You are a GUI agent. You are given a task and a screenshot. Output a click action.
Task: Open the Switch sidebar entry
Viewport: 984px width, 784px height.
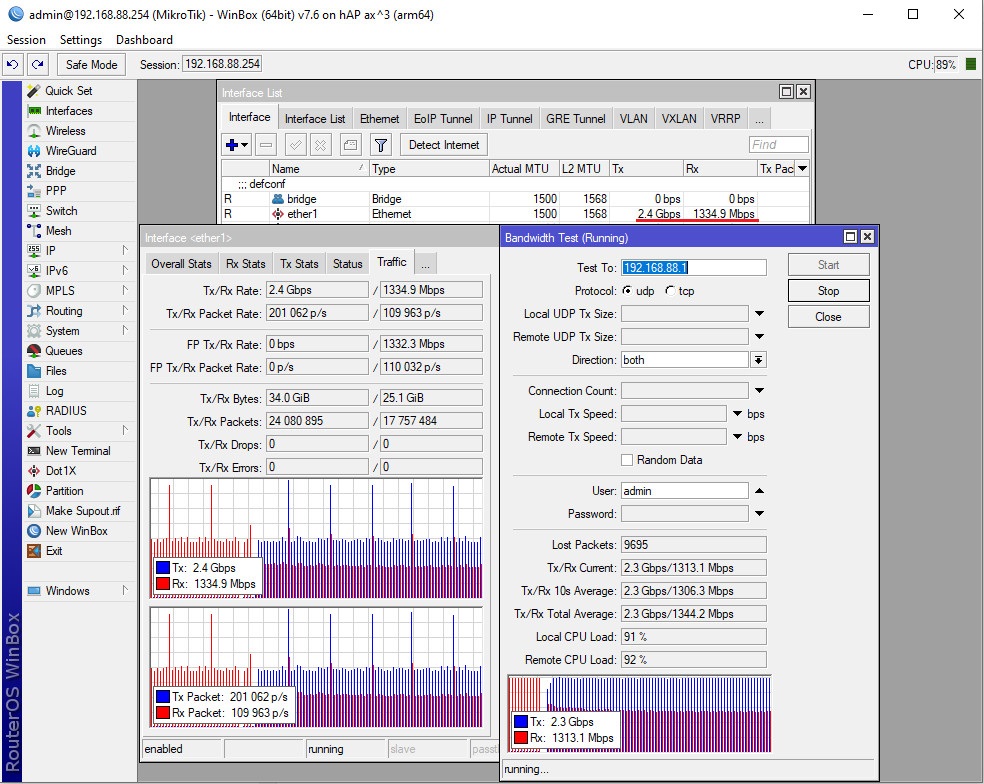(x=62, y=211)
